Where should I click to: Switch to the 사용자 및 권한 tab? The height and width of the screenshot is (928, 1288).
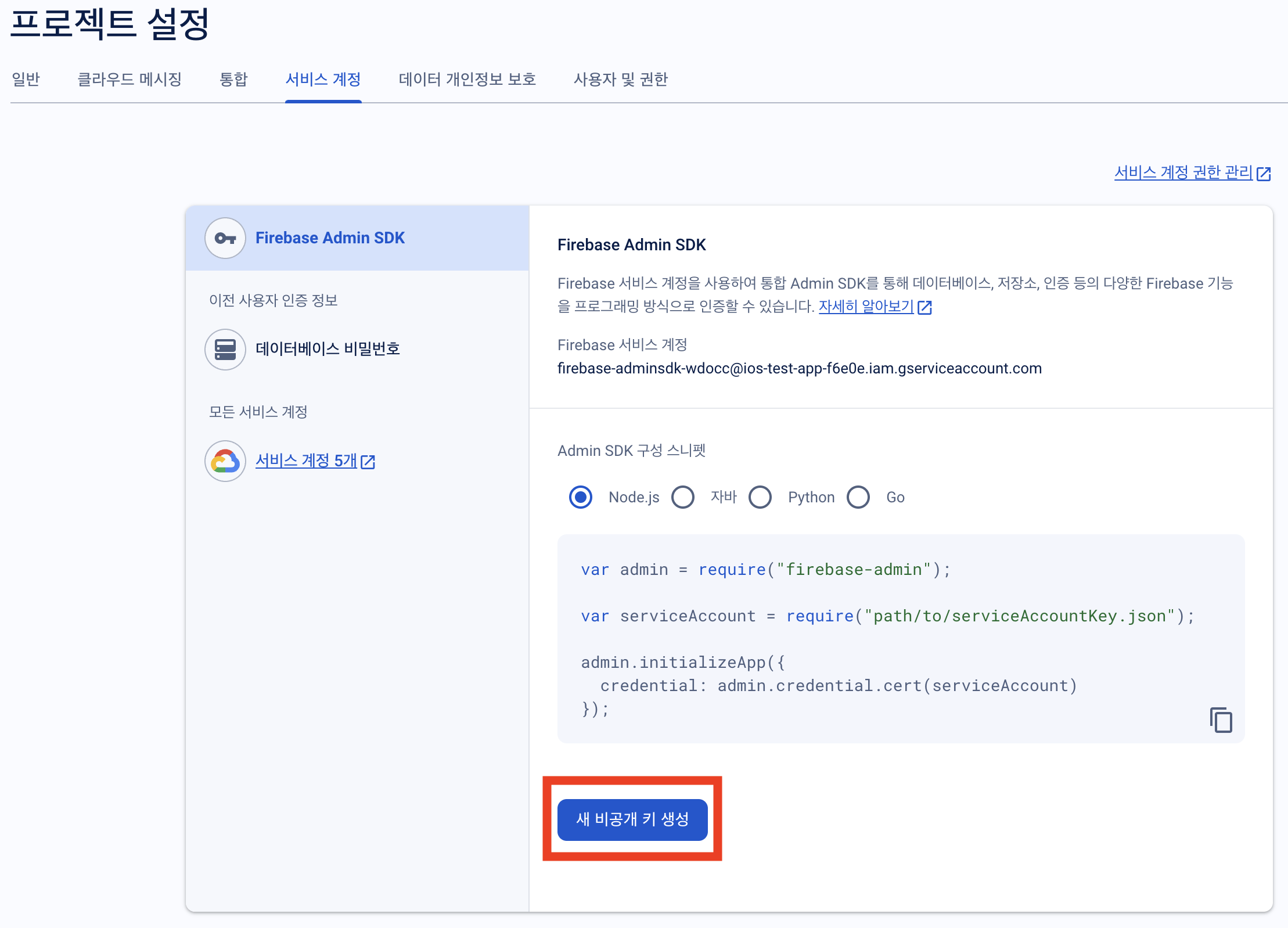[621, 79]
